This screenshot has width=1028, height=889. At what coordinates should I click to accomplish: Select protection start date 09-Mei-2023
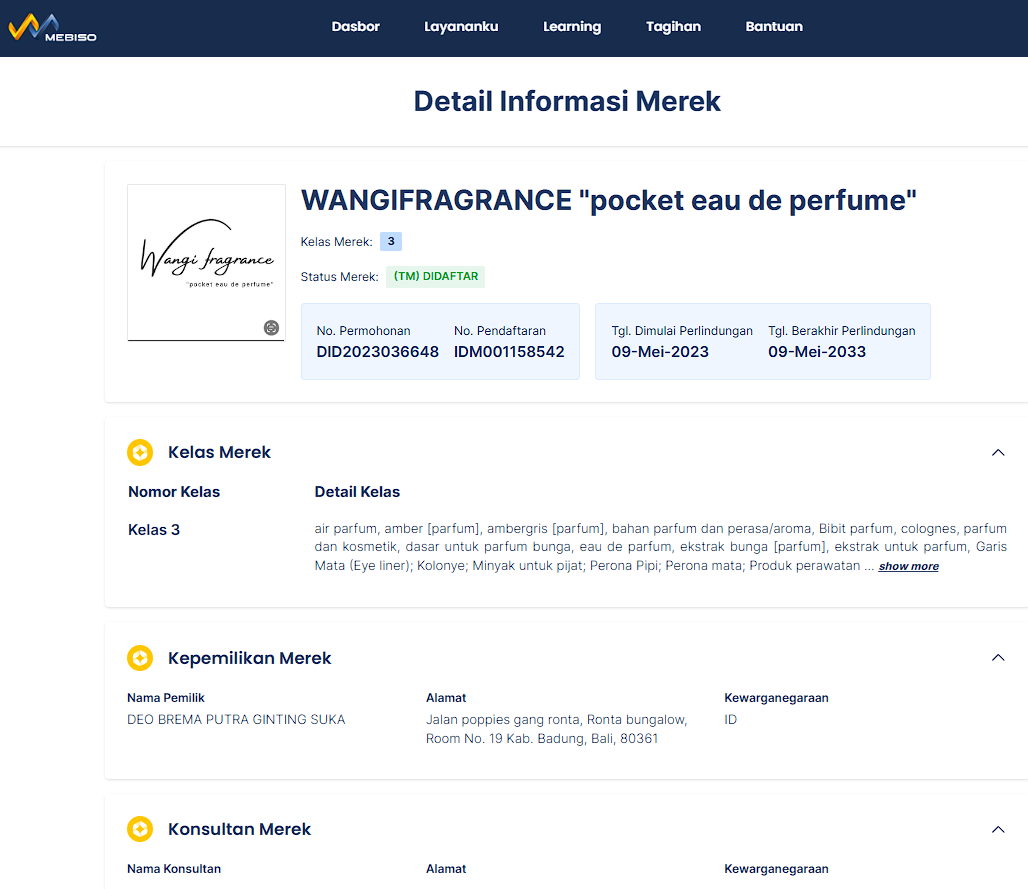pos(660,352)
